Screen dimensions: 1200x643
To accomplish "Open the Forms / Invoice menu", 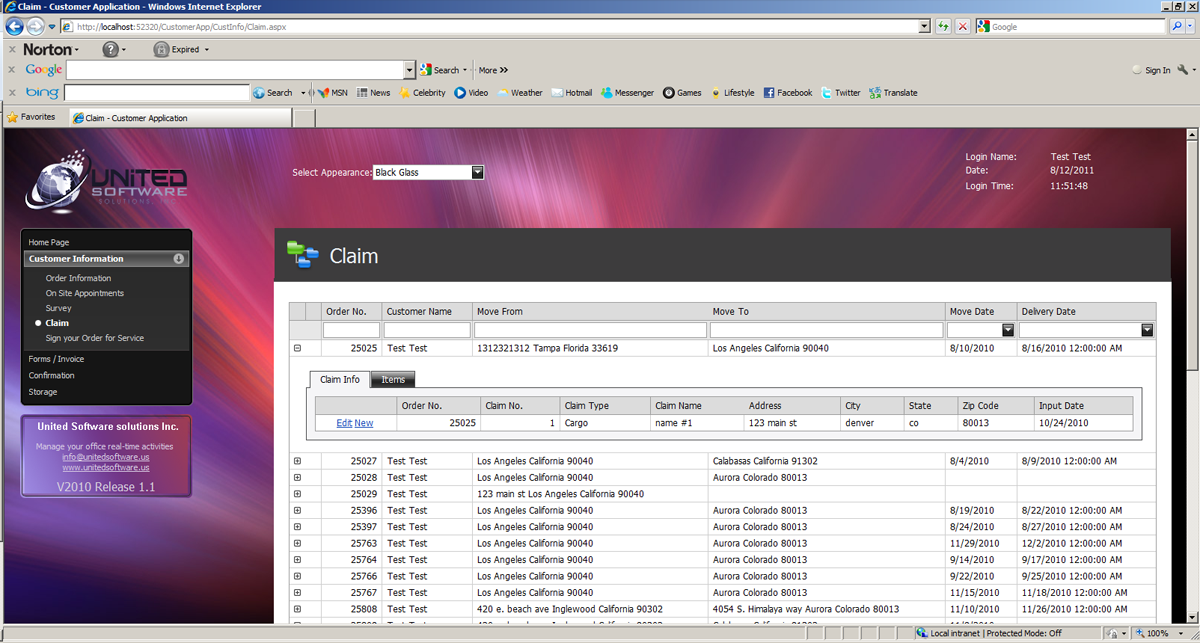I will coord(56,359).
